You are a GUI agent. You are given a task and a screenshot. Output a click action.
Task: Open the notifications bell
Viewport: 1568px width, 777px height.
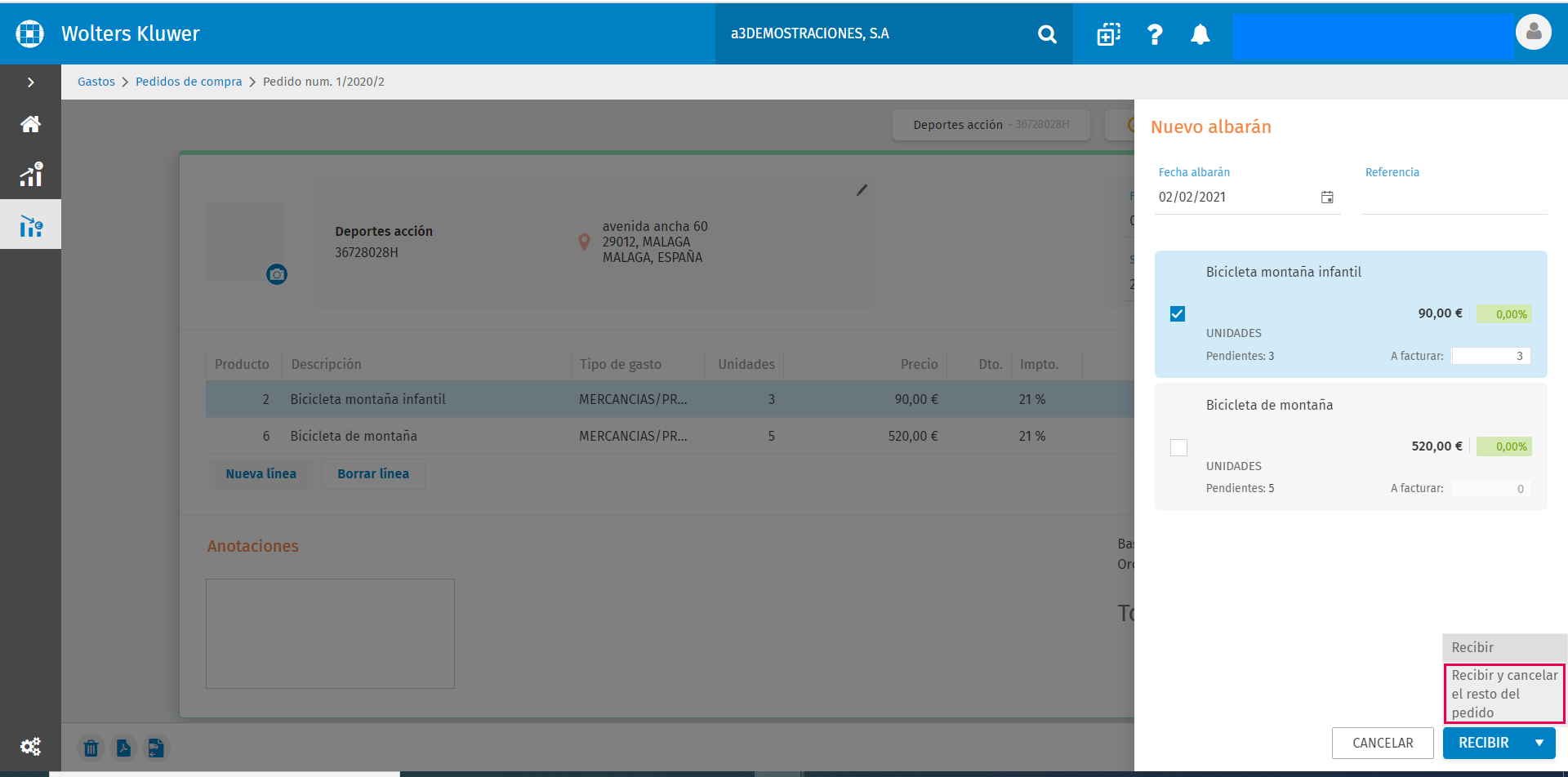1200,34
